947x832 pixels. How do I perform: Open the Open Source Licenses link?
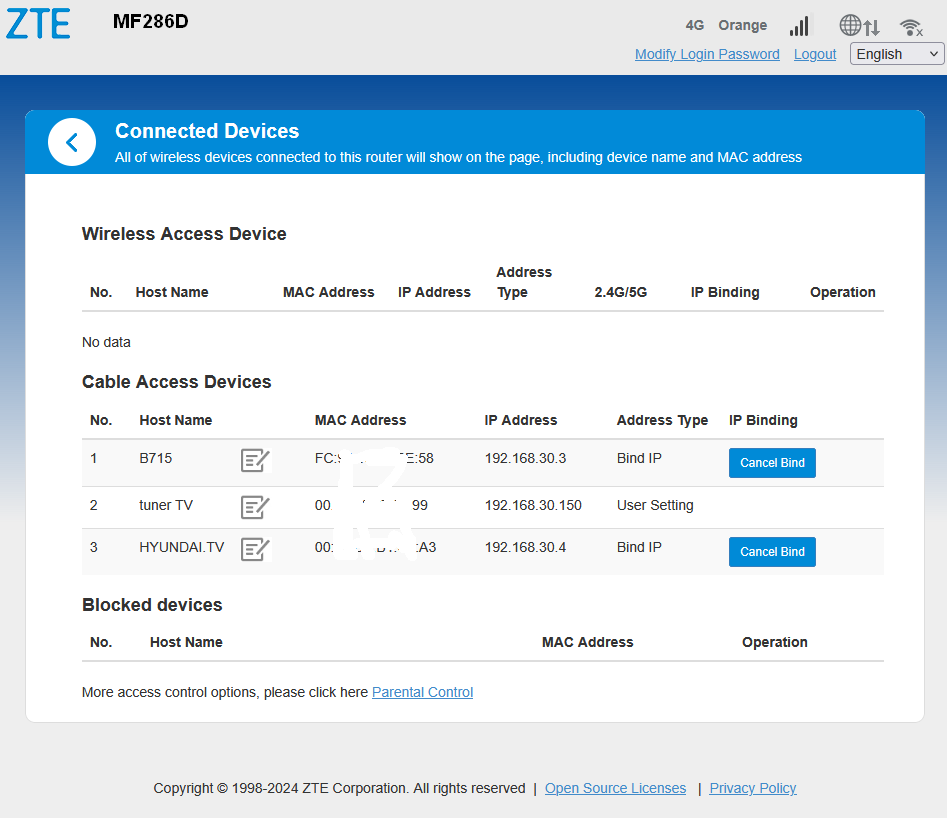(x=615, y=788)
